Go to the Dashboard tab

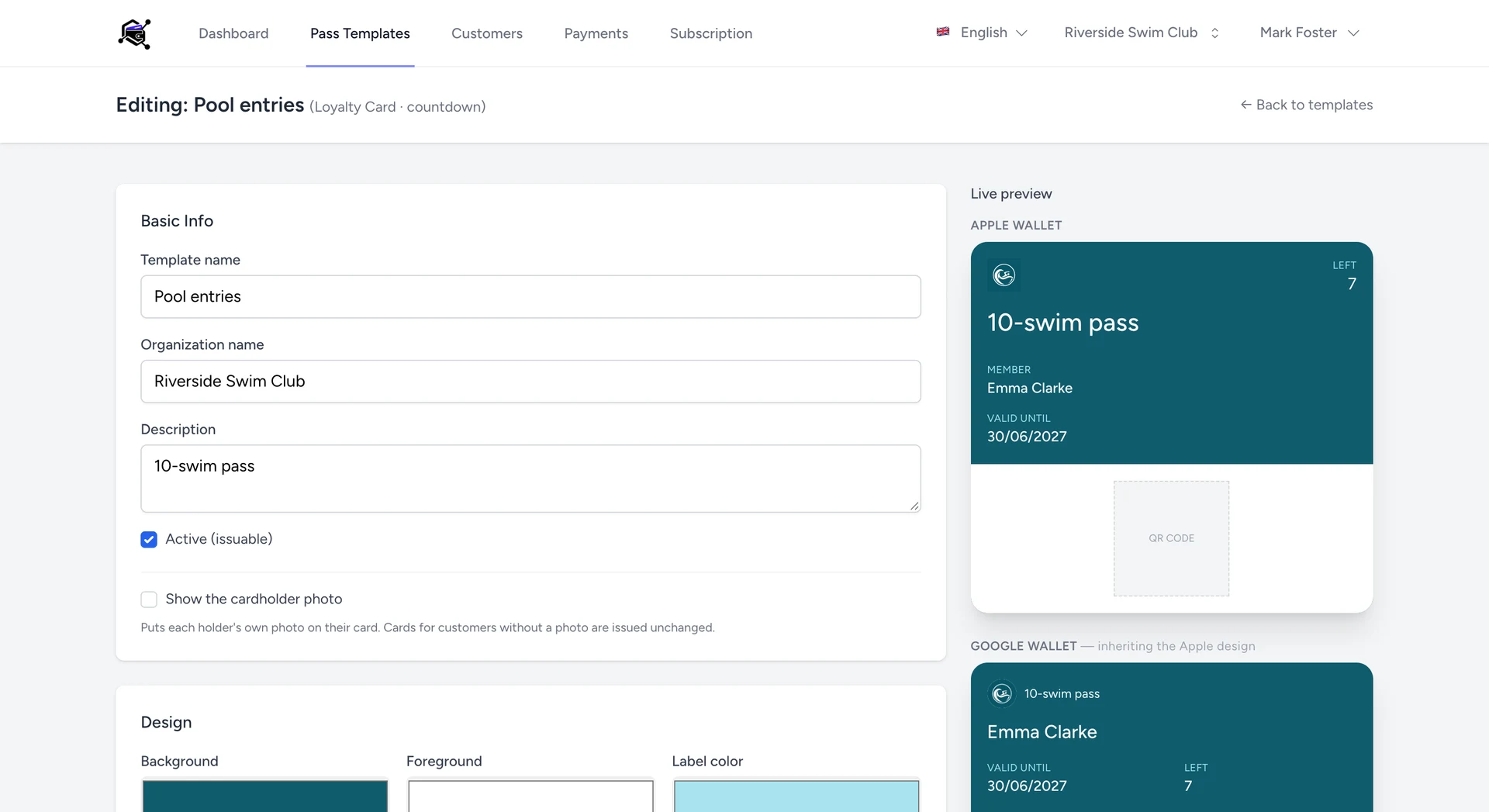point(233,33)
